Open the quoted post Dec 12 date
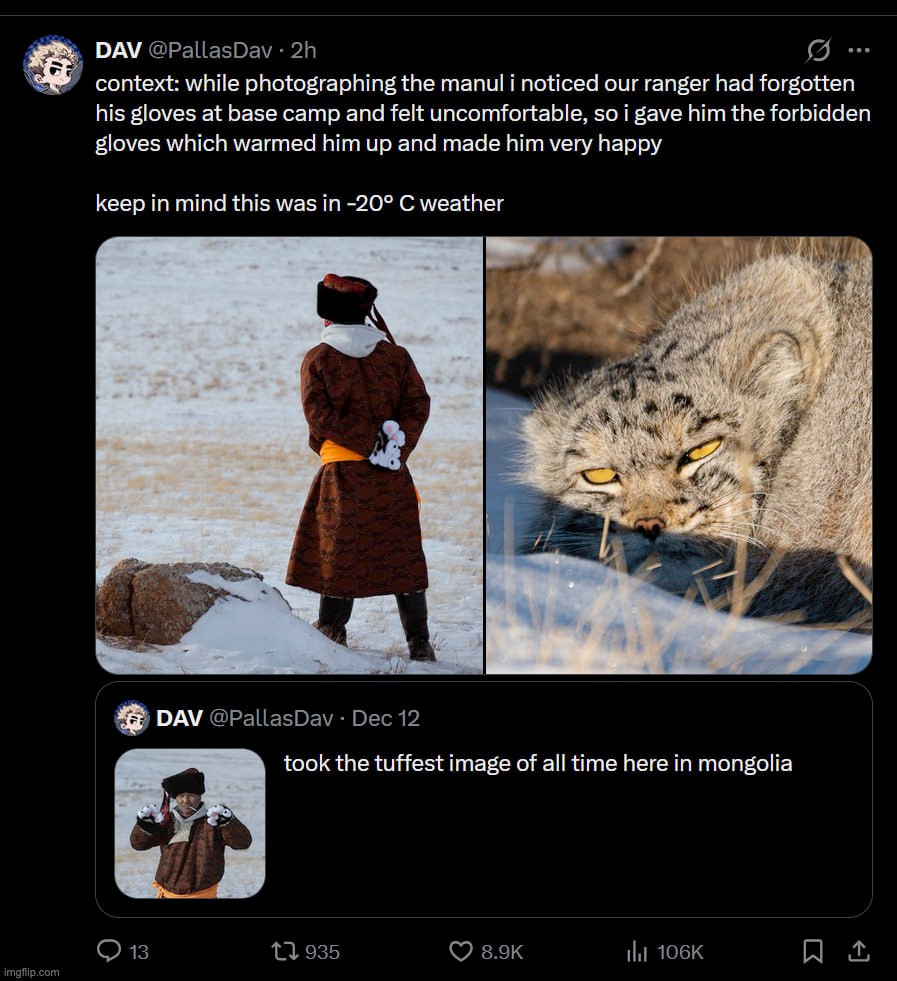 385,718
